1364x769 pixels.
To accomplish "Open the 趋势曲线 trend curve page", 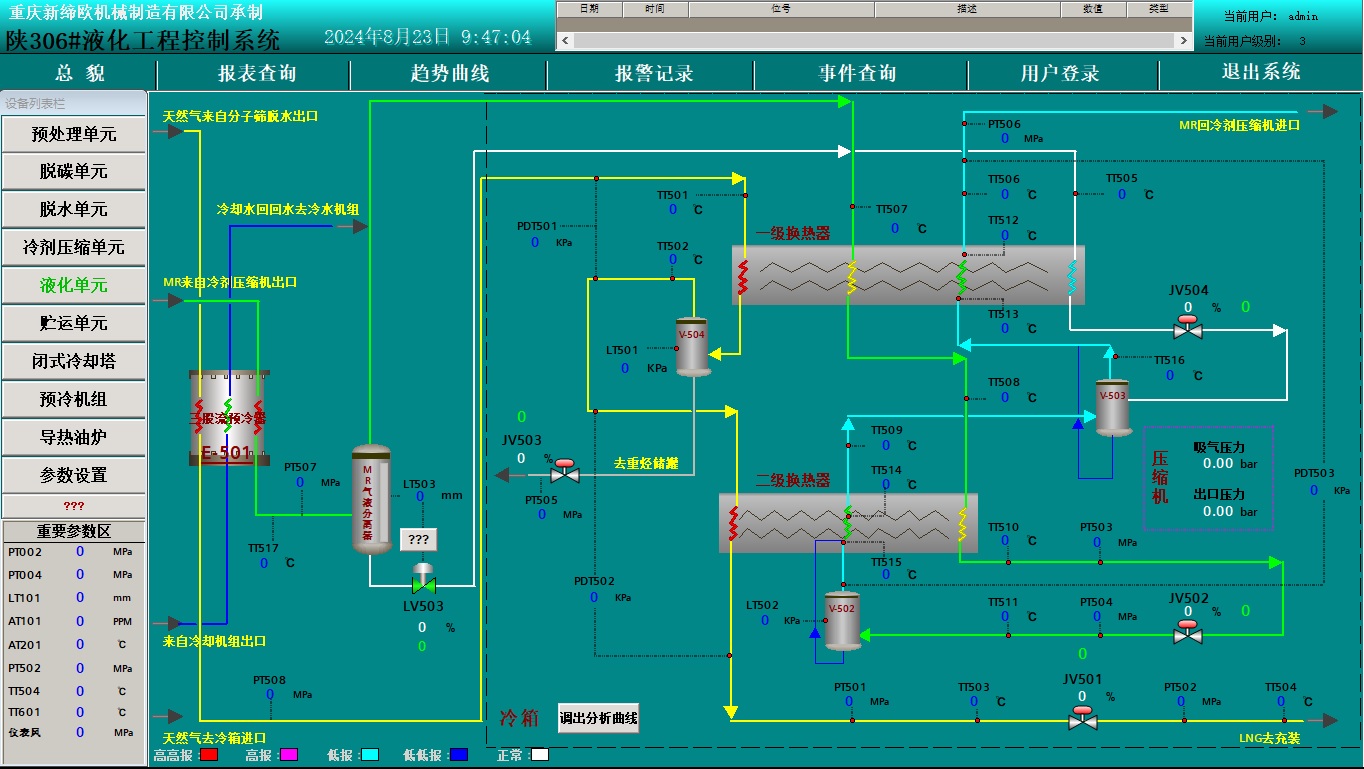I will point(449,74).
